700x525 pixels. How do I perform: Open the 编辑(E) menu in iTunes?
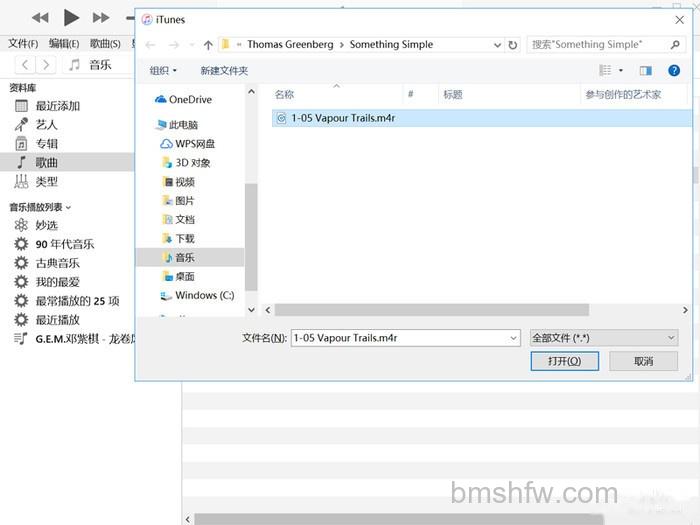(64, 44)
